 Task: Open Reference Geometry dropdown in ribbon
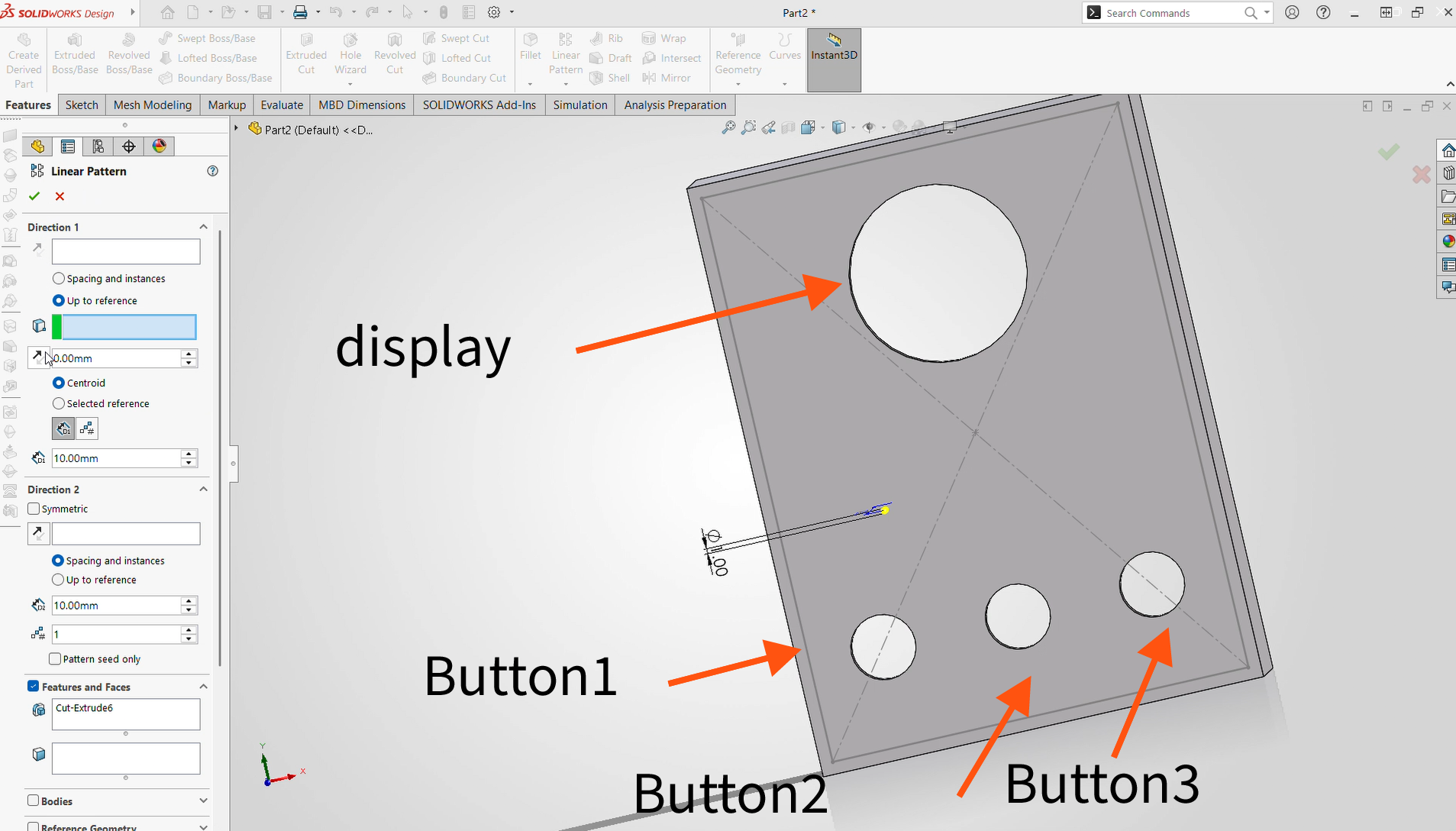click(x=738, y=85)
